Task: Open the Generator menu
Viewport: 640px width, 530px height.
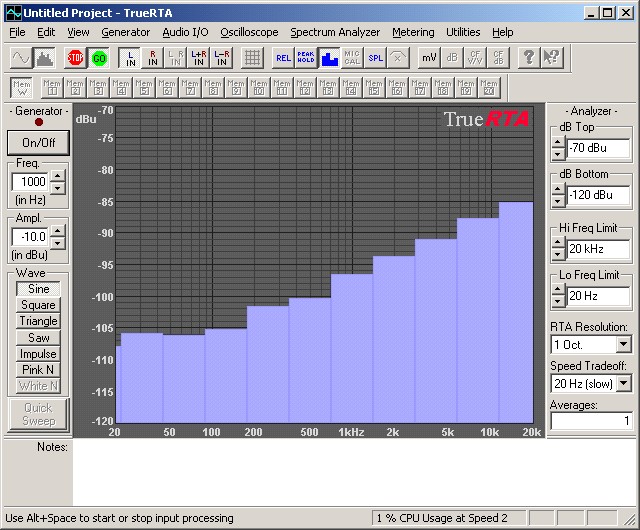Action: [125, 32]
